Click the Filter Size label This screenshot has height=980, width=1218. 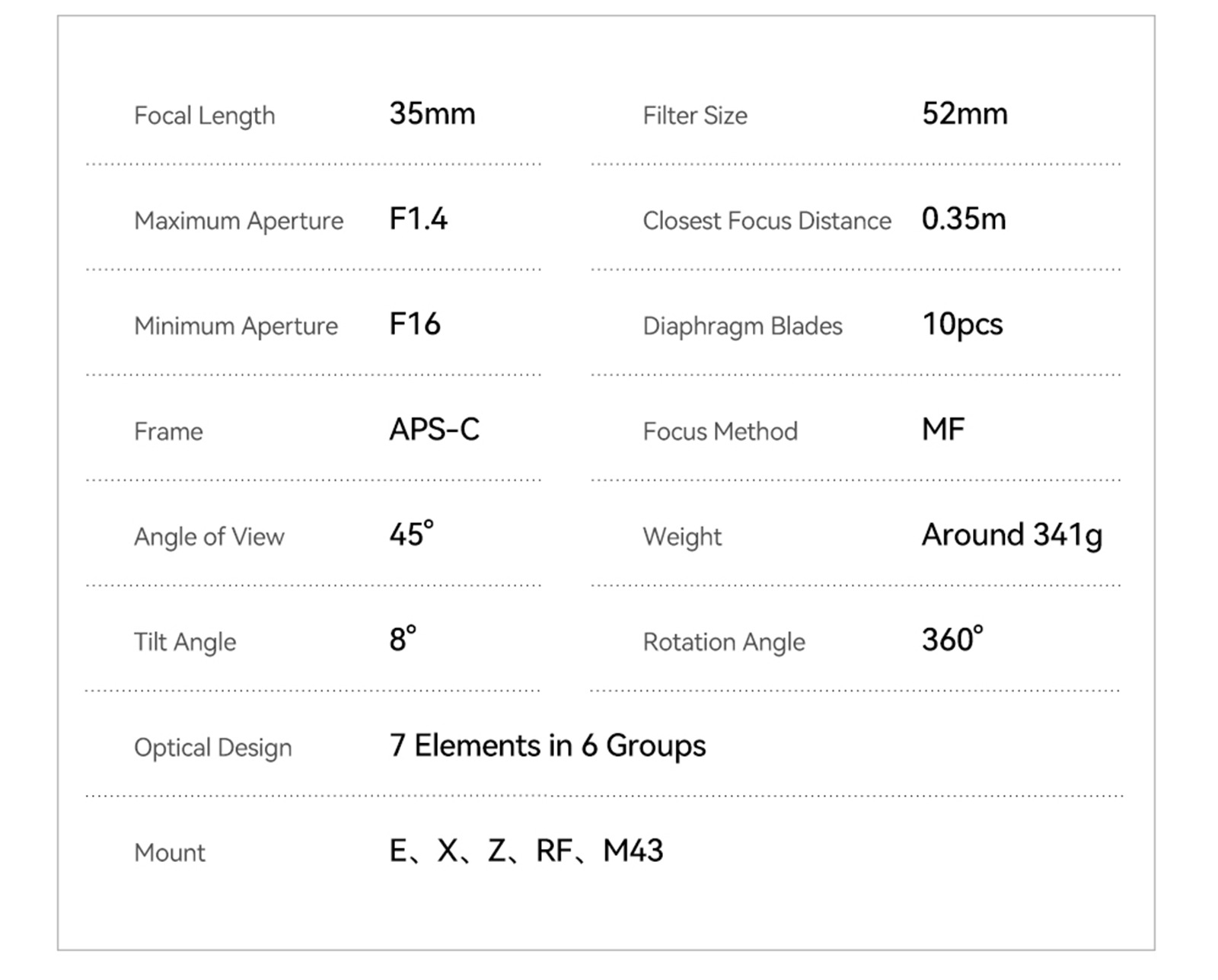tap(694, 116)
